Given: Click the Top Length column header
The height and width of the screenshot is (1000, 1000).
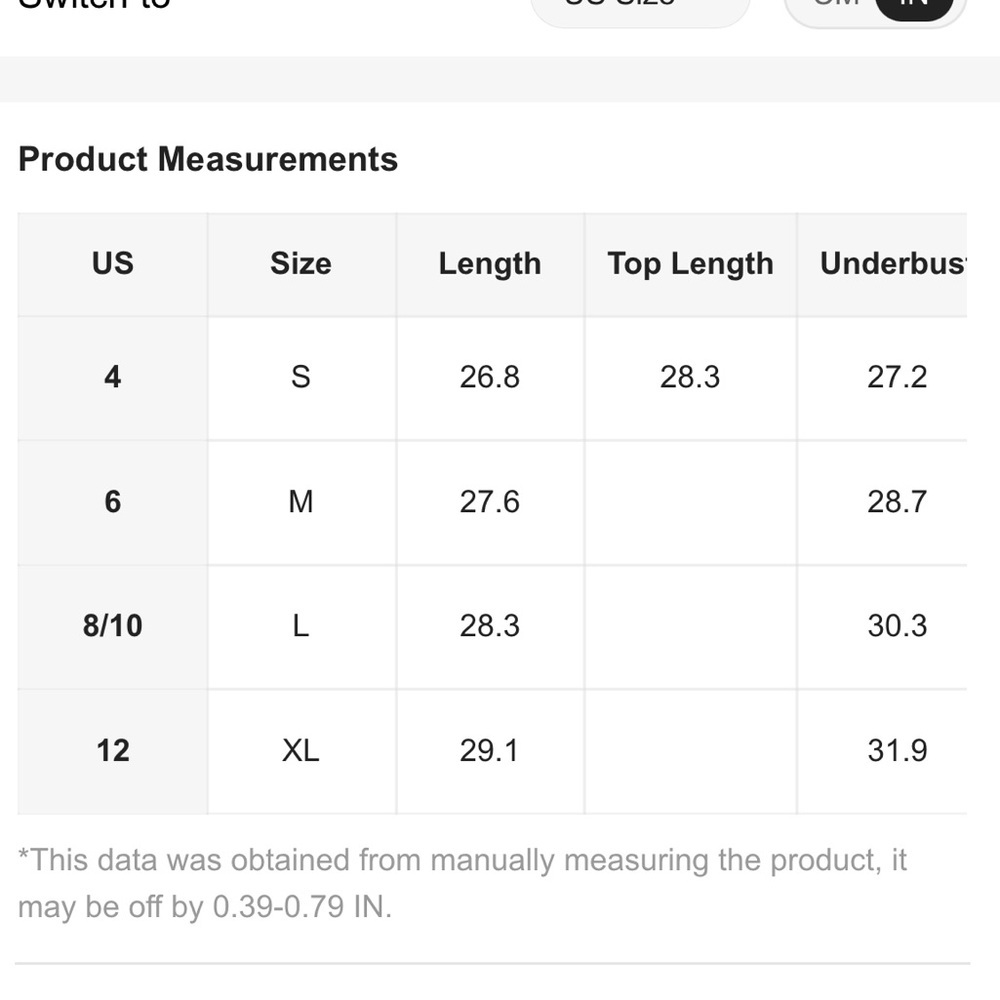Looking at the screenshot, I should point(690,264).
